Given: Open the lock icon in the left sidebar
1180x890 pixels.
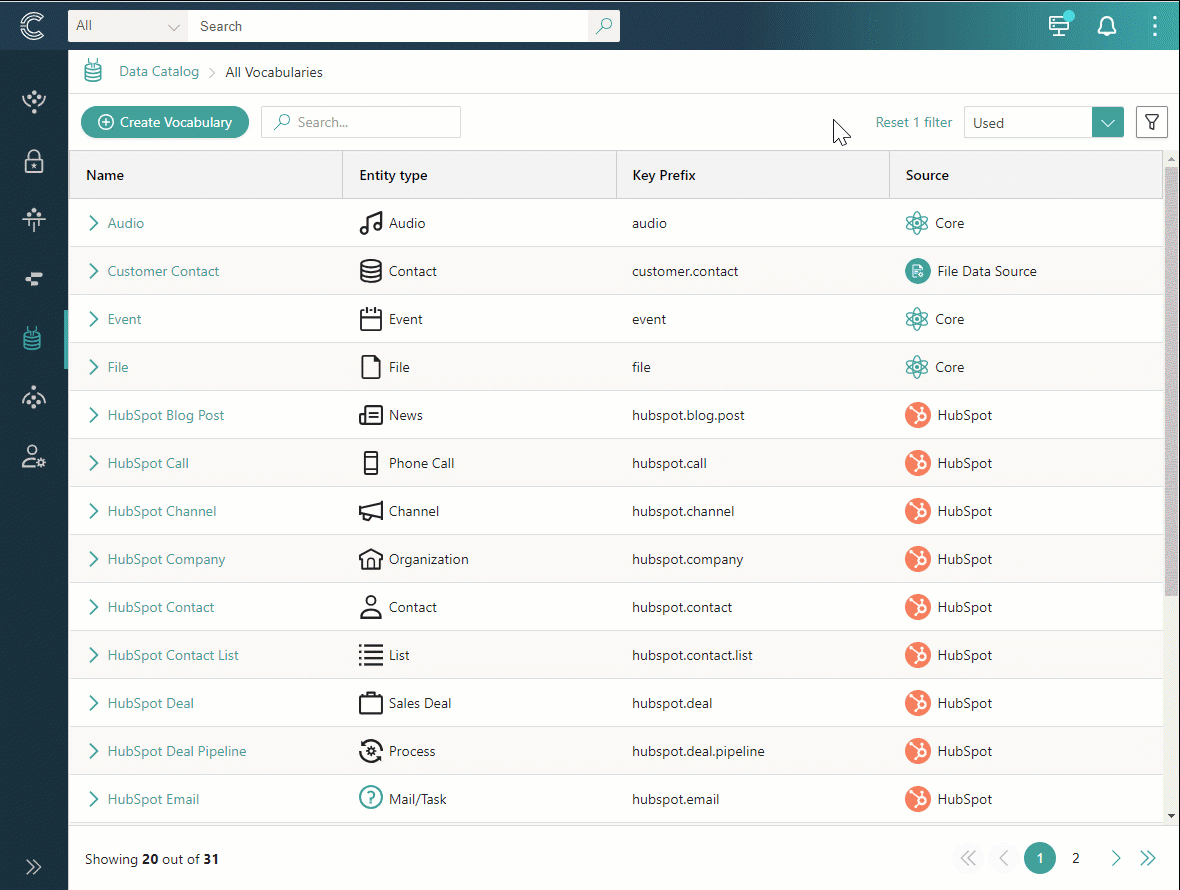Looking at the screenshot, I should 34,162.
